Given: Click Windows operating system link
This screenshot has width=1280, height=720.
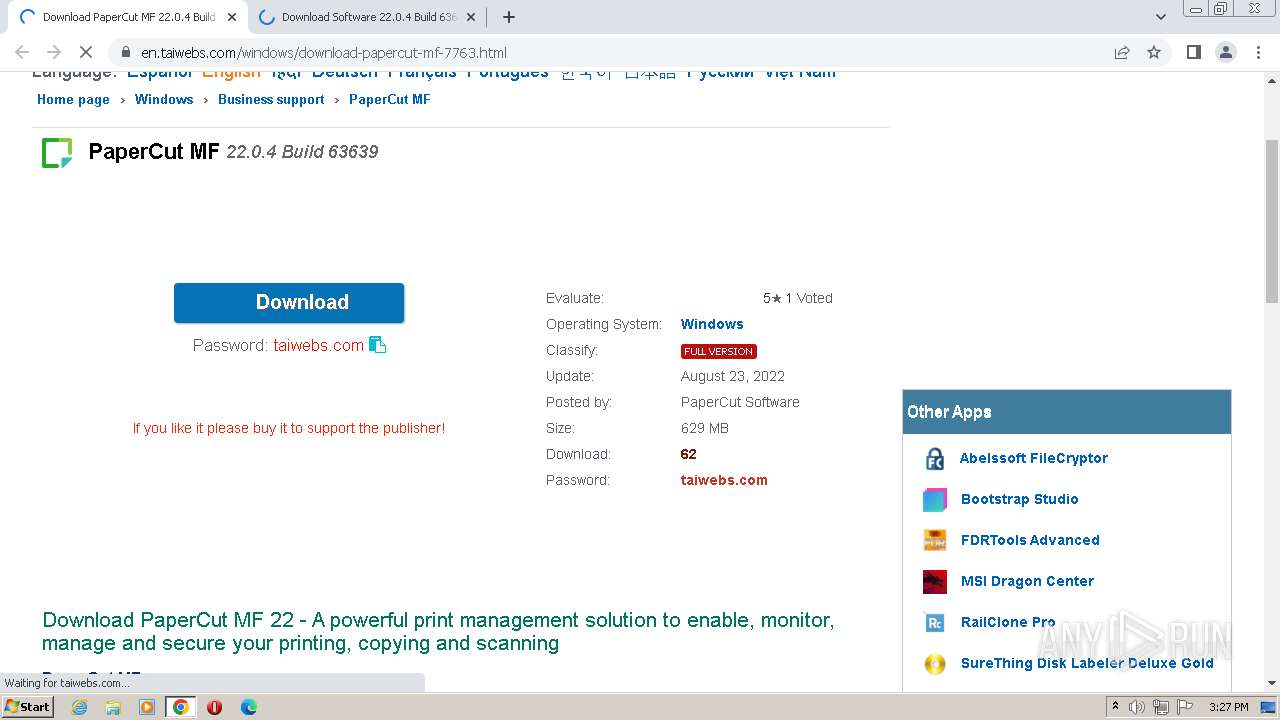Looking at the screenshot, I should pos(712,324).
